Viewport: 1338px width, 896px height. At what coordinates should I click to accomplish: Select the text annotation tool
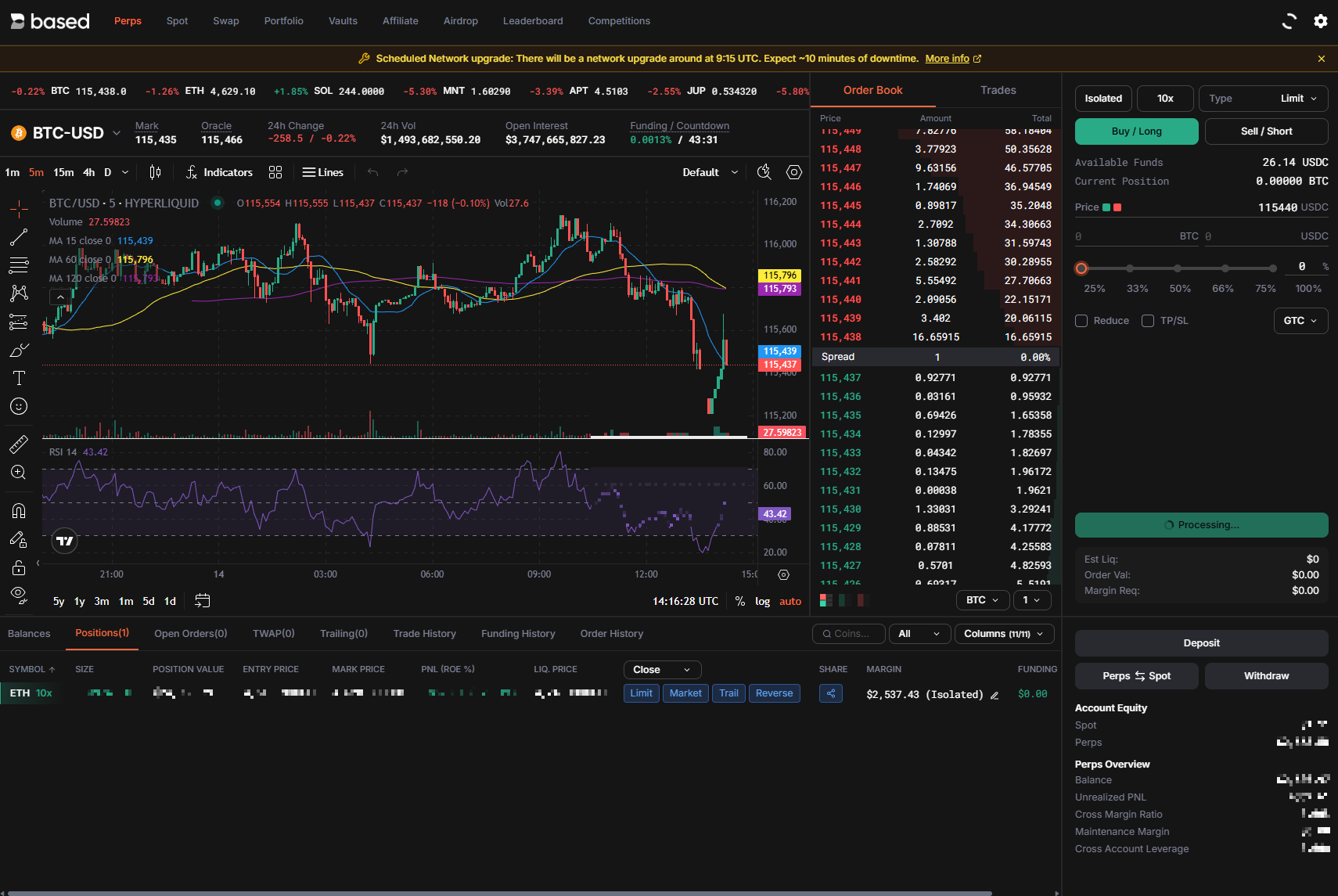[19, 378]
